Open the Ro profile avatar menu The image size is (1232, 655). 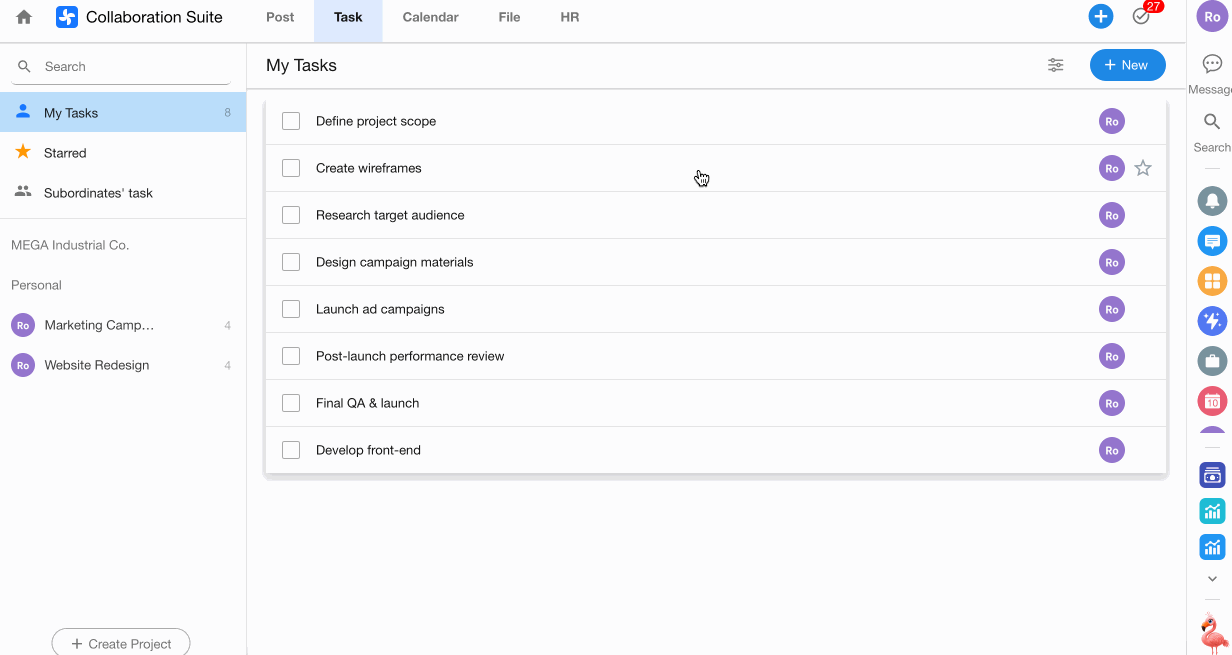[1212, 17]
